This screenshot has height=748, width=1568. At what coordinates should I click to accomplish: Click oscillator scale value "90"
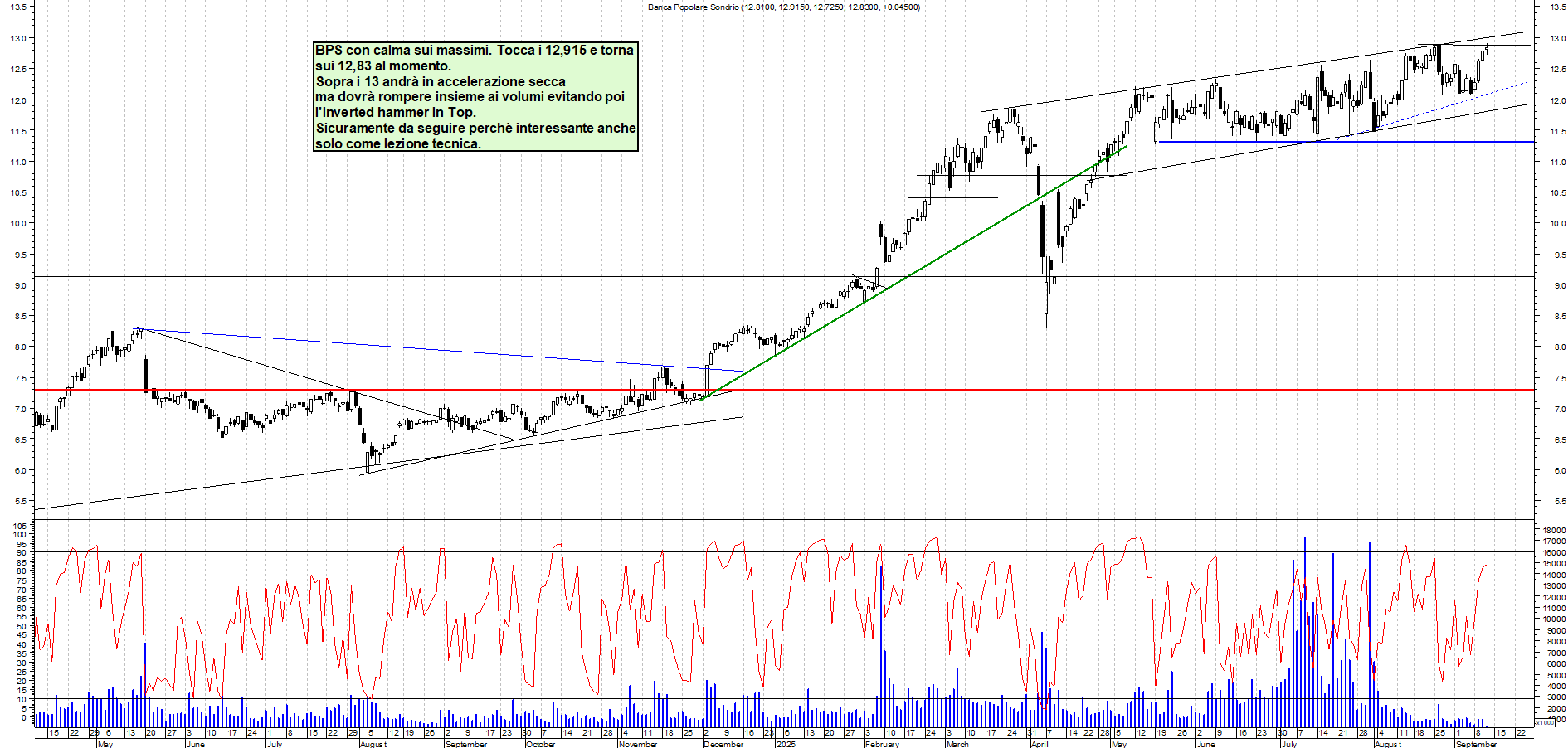(x=22, y=553)
